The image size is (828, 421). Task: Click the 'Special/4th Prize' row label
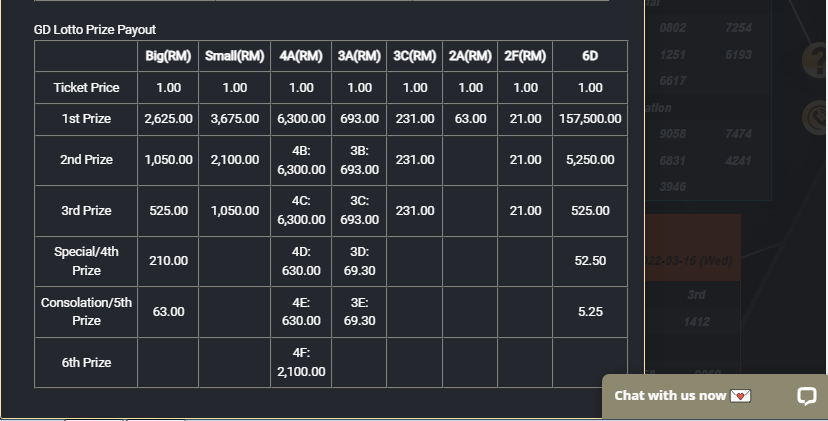coord(86,261)
